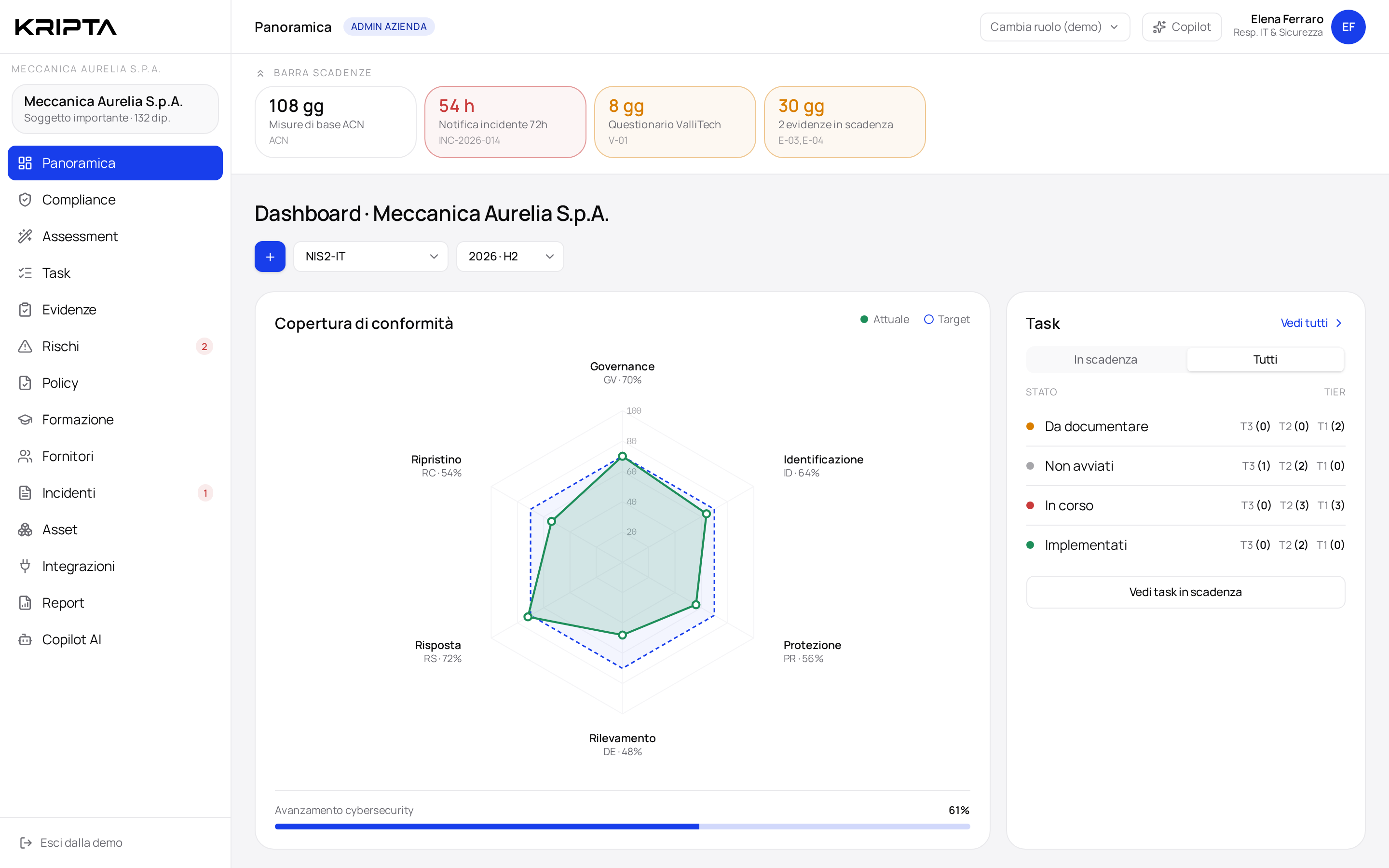Click the Da documentare task row

click(1185, 427)
